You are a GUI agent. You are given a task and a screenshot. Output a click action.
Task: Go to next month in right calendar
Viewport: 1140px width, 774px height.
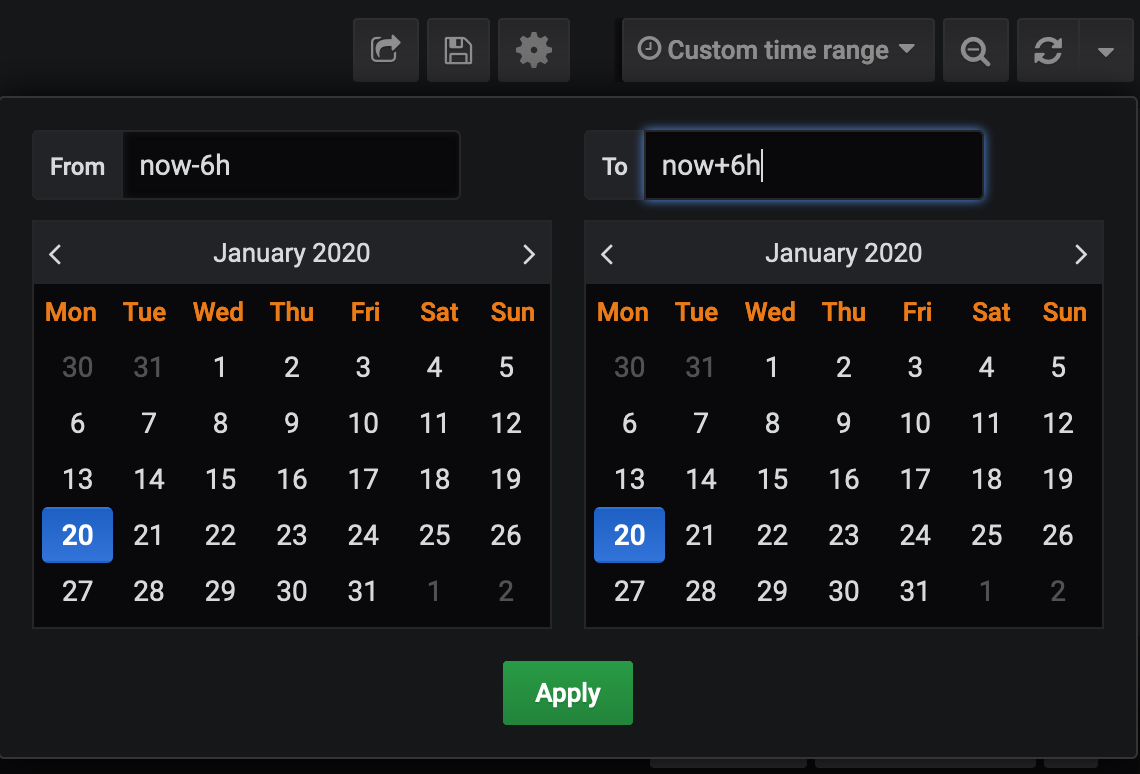pyautogui.click(x=1081, y=253)
